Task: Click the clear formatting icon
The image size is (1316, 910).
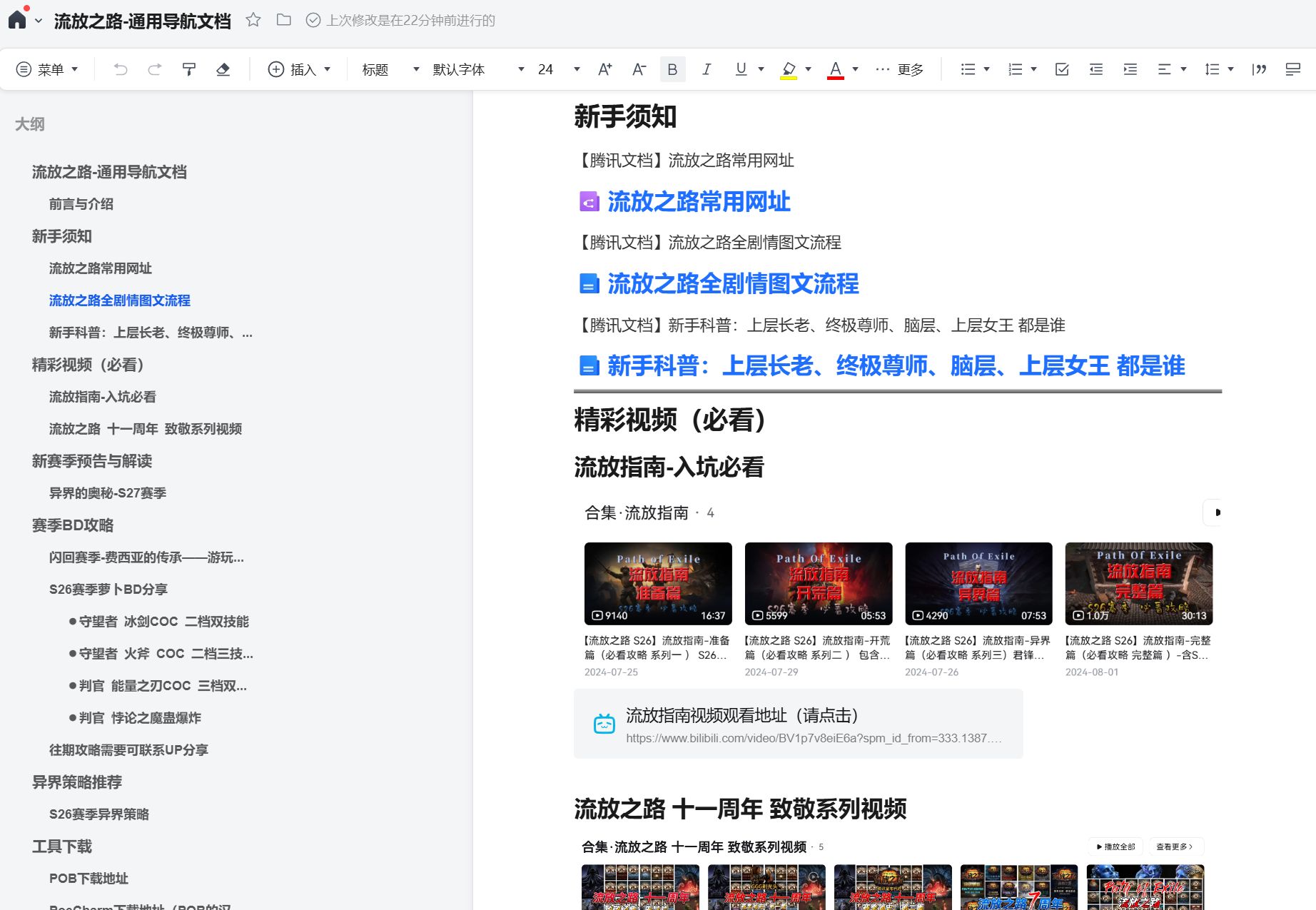Action: 223,69
